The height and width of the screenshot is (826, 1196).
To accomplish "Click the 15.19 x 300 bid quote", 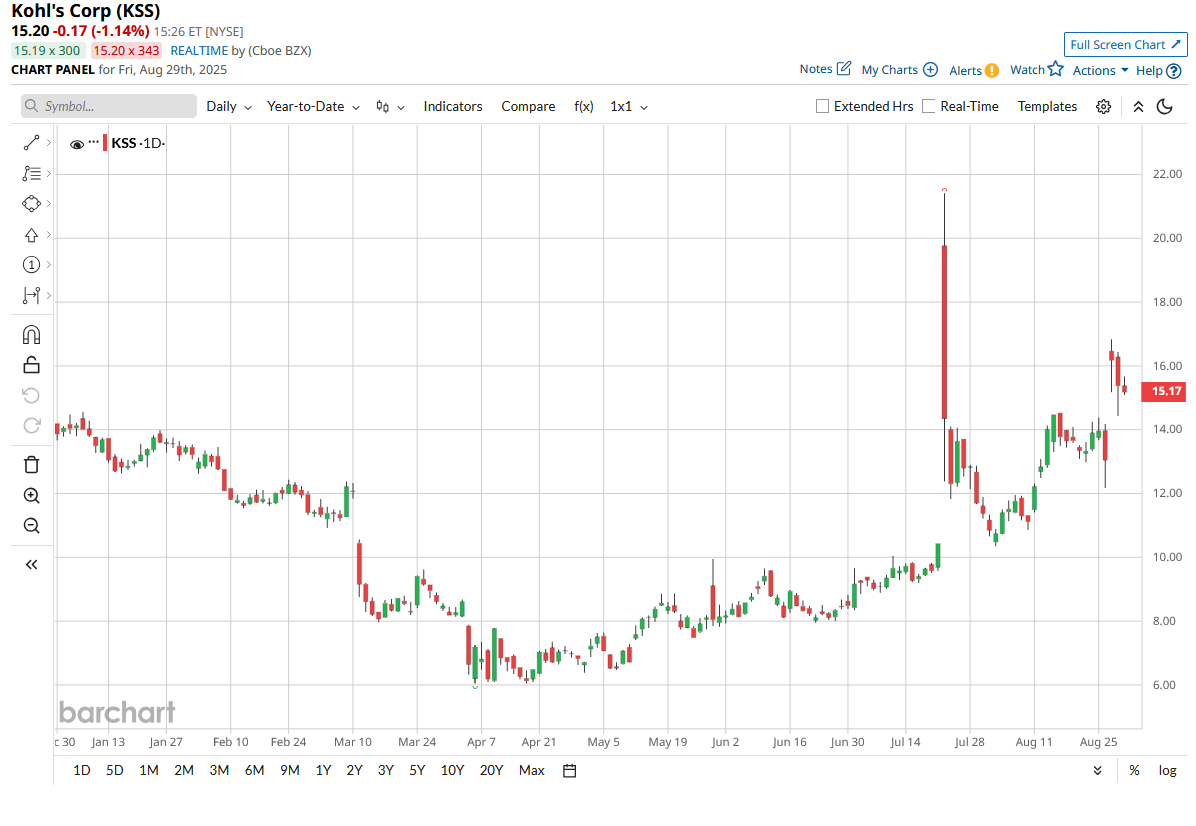I will [x=47, y=50].
